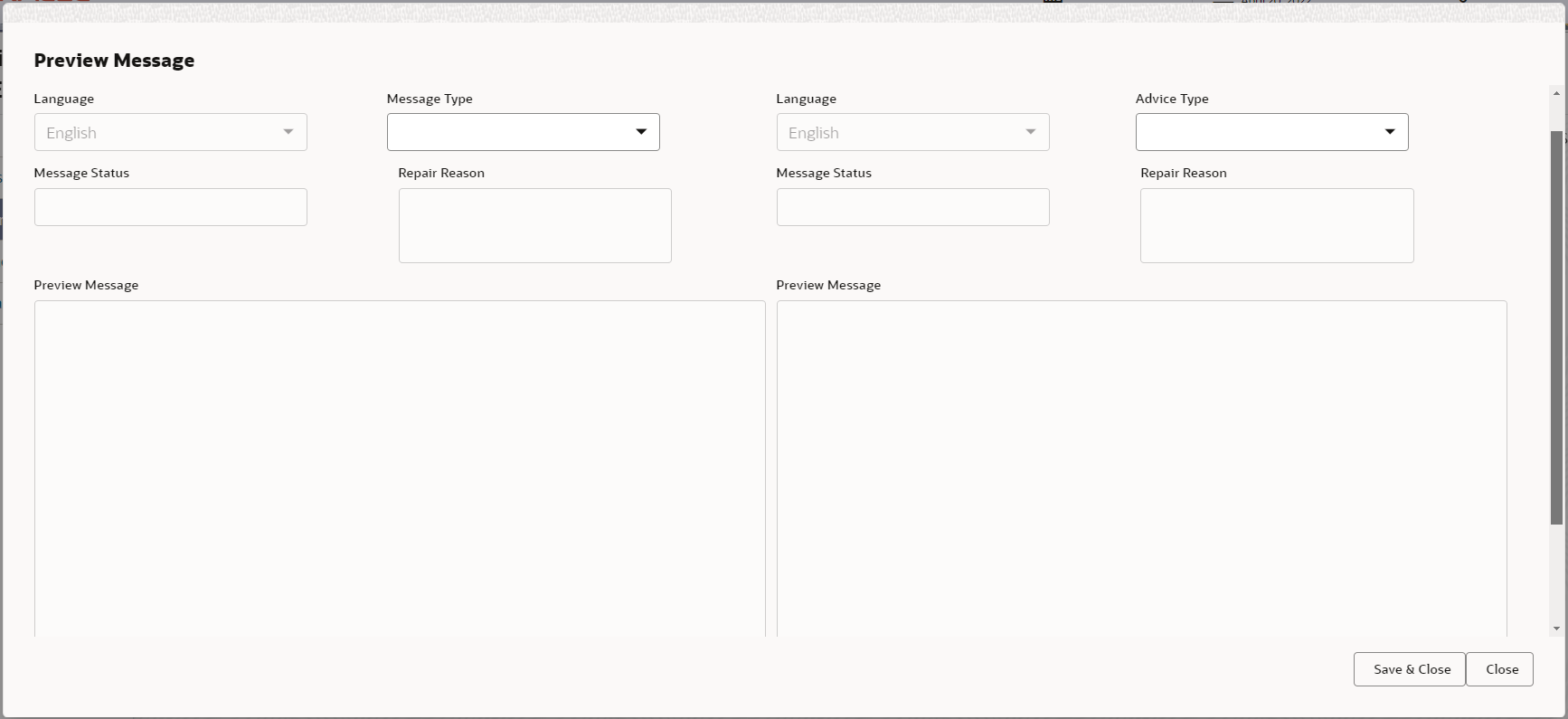Focus Message Status field under Message Type section
This screenshot has height=719, width=1568.
point(171,207)
